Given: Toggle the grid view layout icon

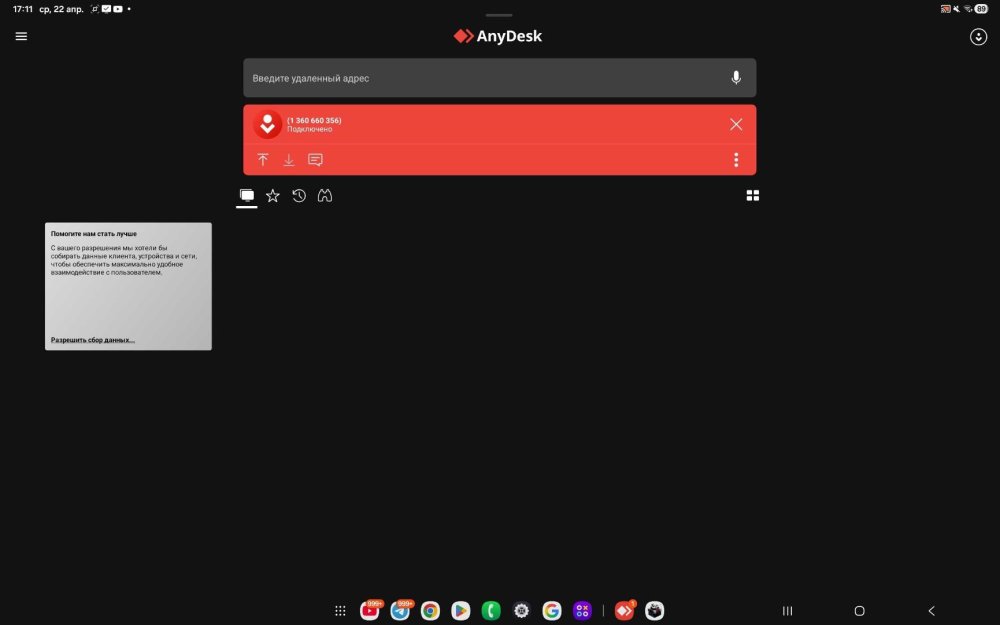Looking at the screenshot, I should (x=753, y=196).
